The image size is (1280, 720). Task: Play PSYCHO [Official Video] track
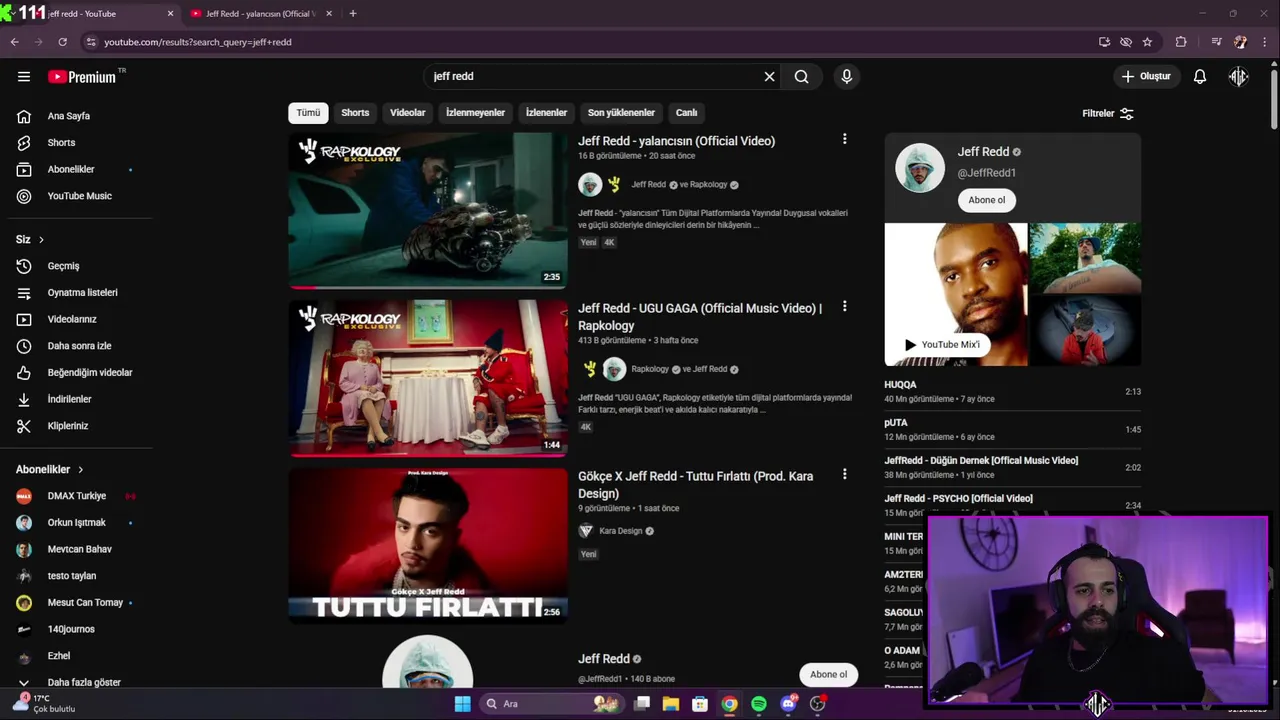(1012, 505)
